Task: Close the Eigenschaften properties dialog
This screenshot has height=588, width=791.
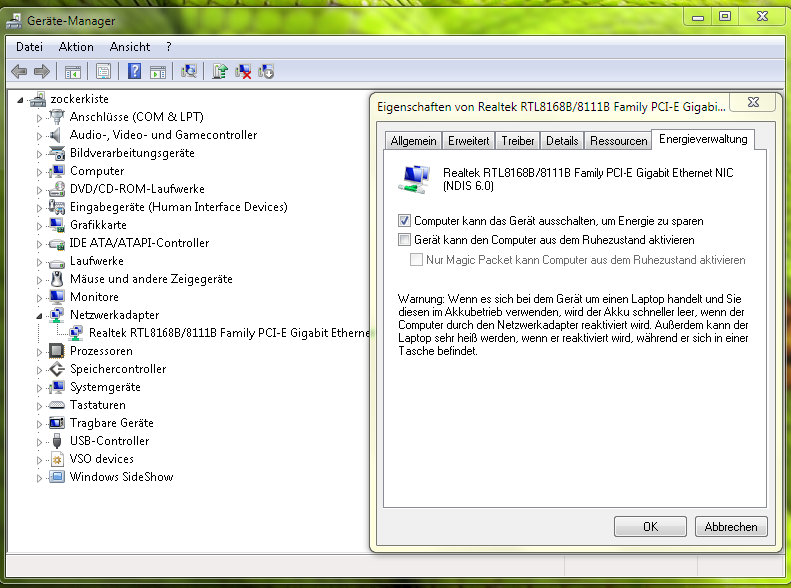Action: [x=753, y=102]
